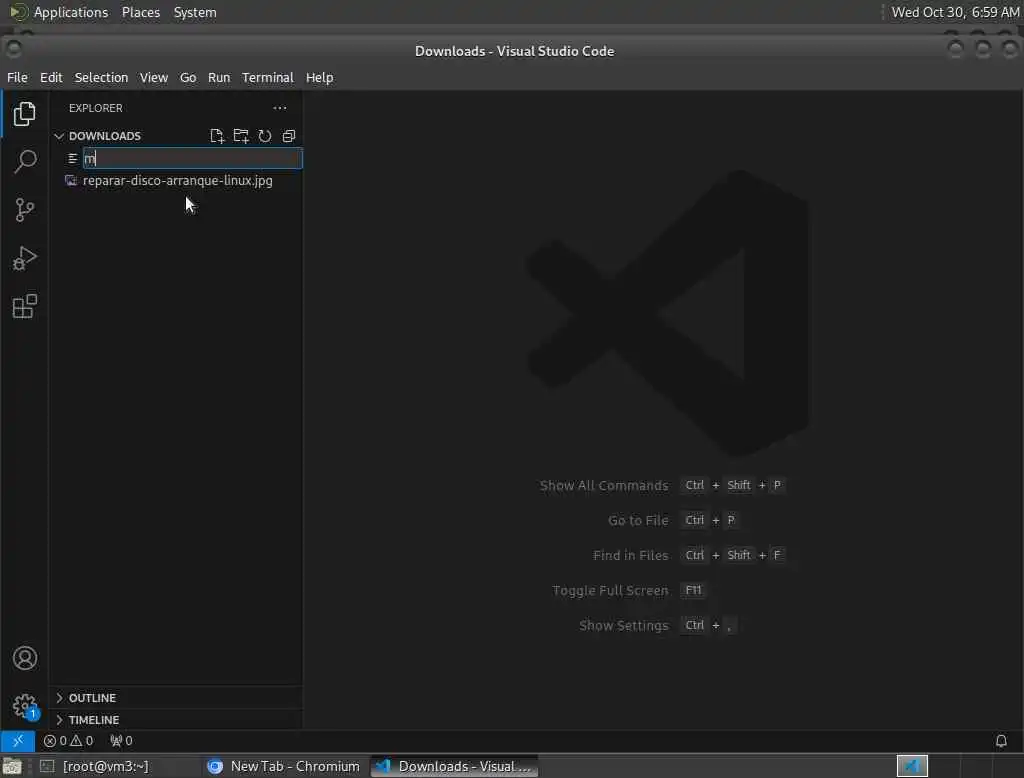This screenshot has height=778, width=1024.
Task: Click the new file name input field
Action: click(193, 158)
